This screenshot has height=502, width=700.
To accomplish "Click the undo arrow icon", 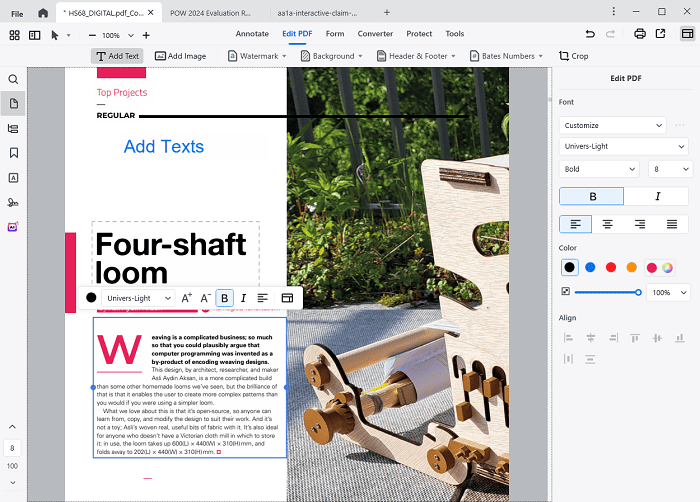I will (591, 34).
